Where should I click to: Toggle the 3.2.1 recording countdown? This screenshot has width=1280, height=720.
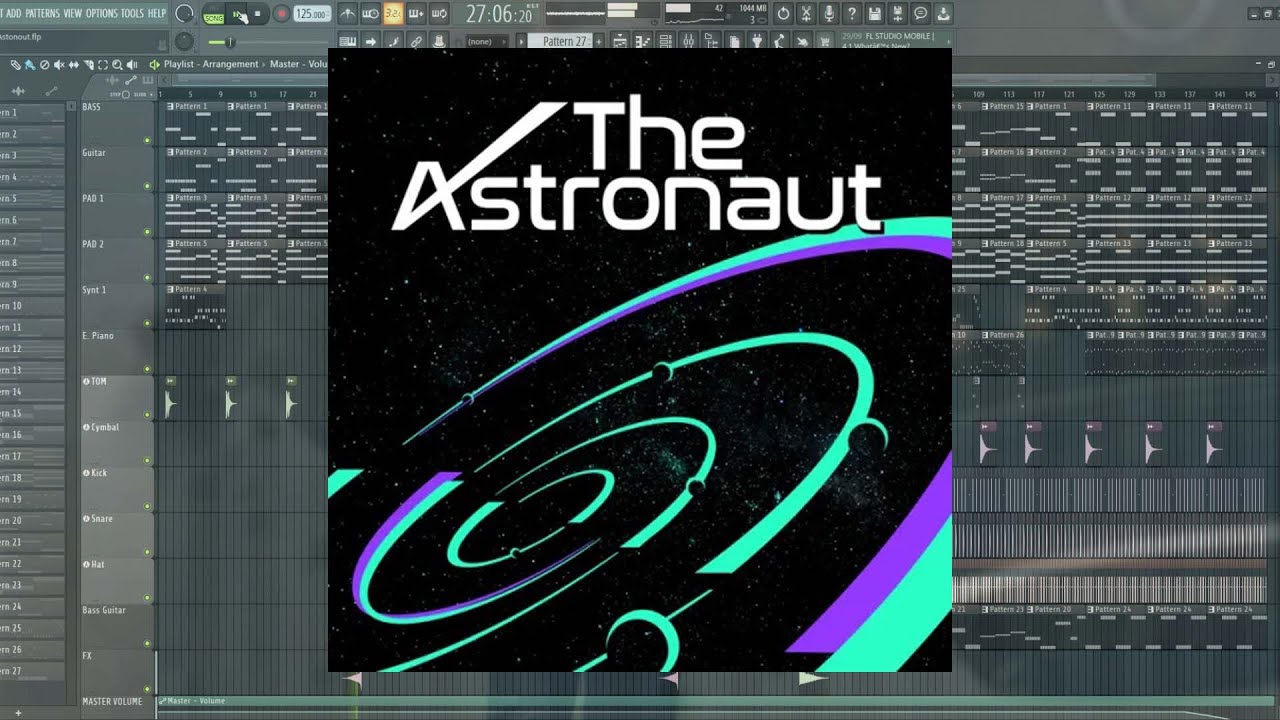pyautogui.click(x=393, y=14)
